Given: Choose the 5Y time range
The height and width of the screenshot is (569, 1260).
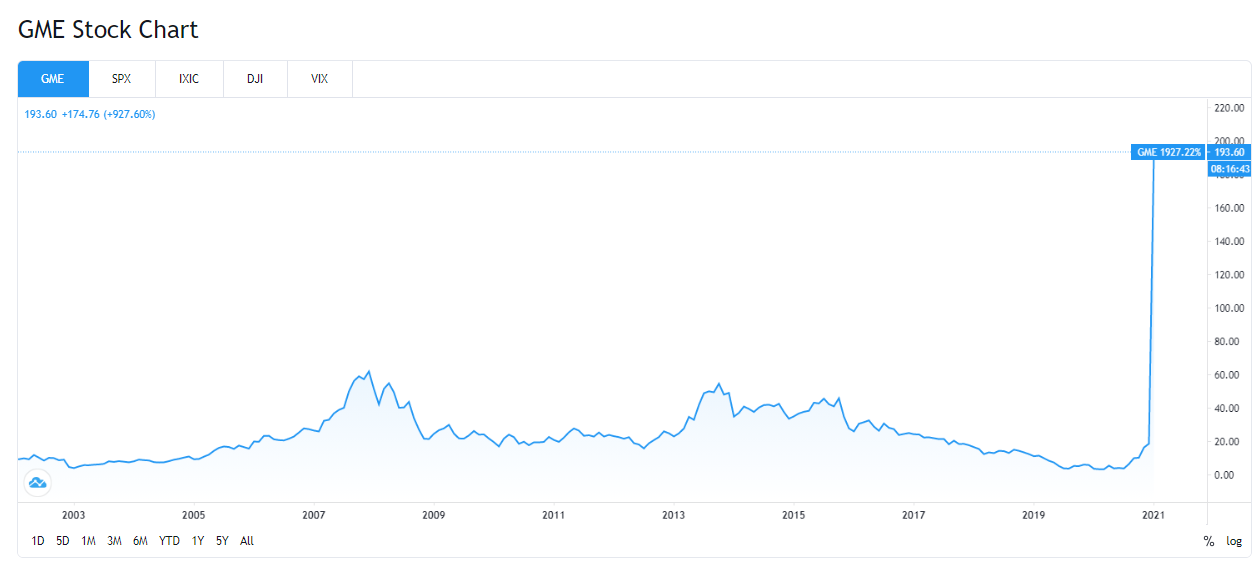Looking at the screenshot, I should (222, 541).
